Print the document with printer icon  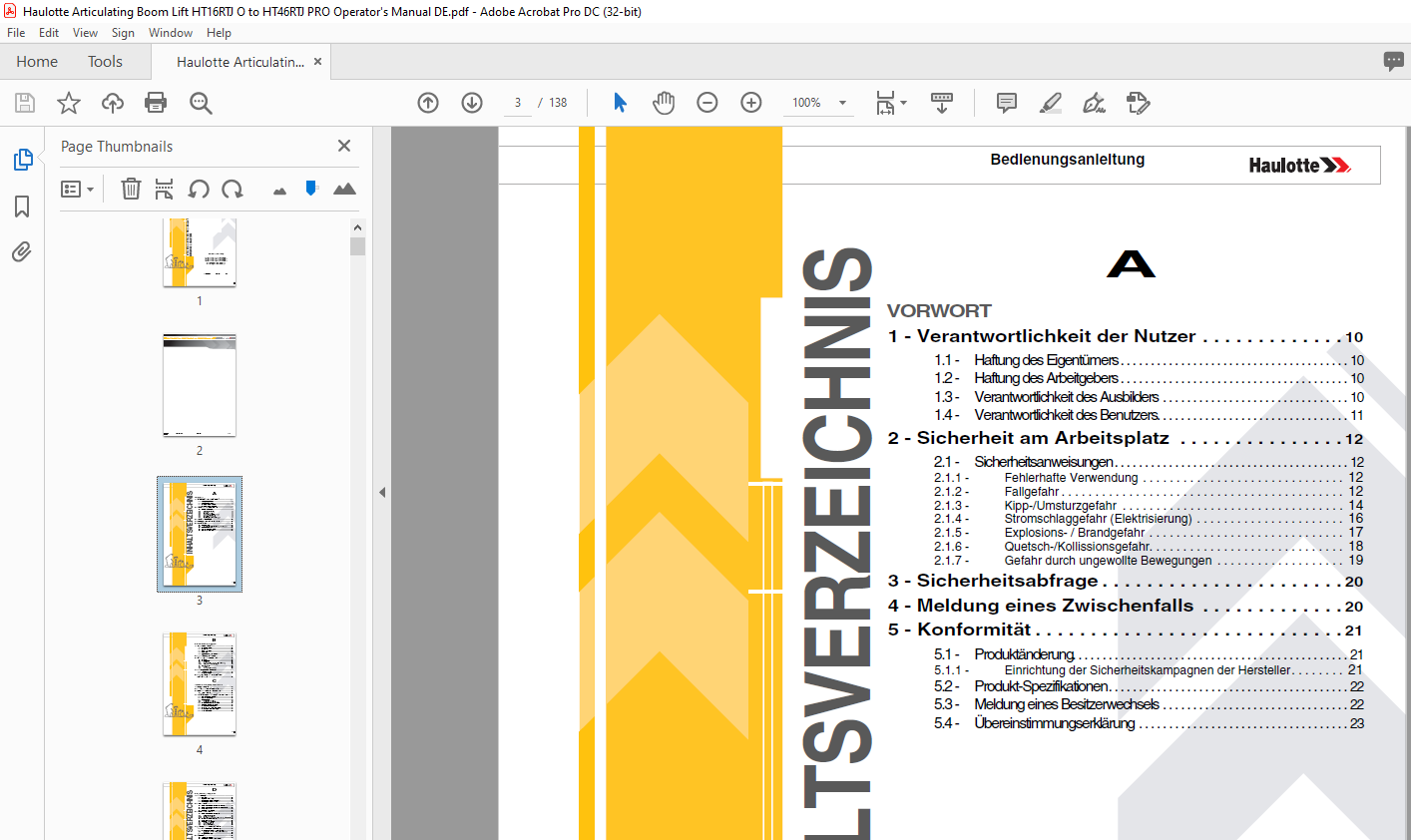156,103
